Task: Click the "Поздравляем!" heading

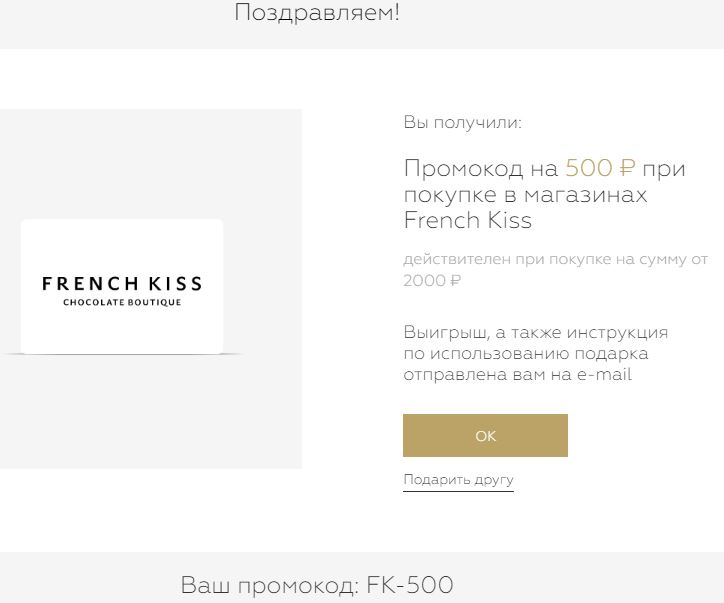Action: tap(317, 13)
